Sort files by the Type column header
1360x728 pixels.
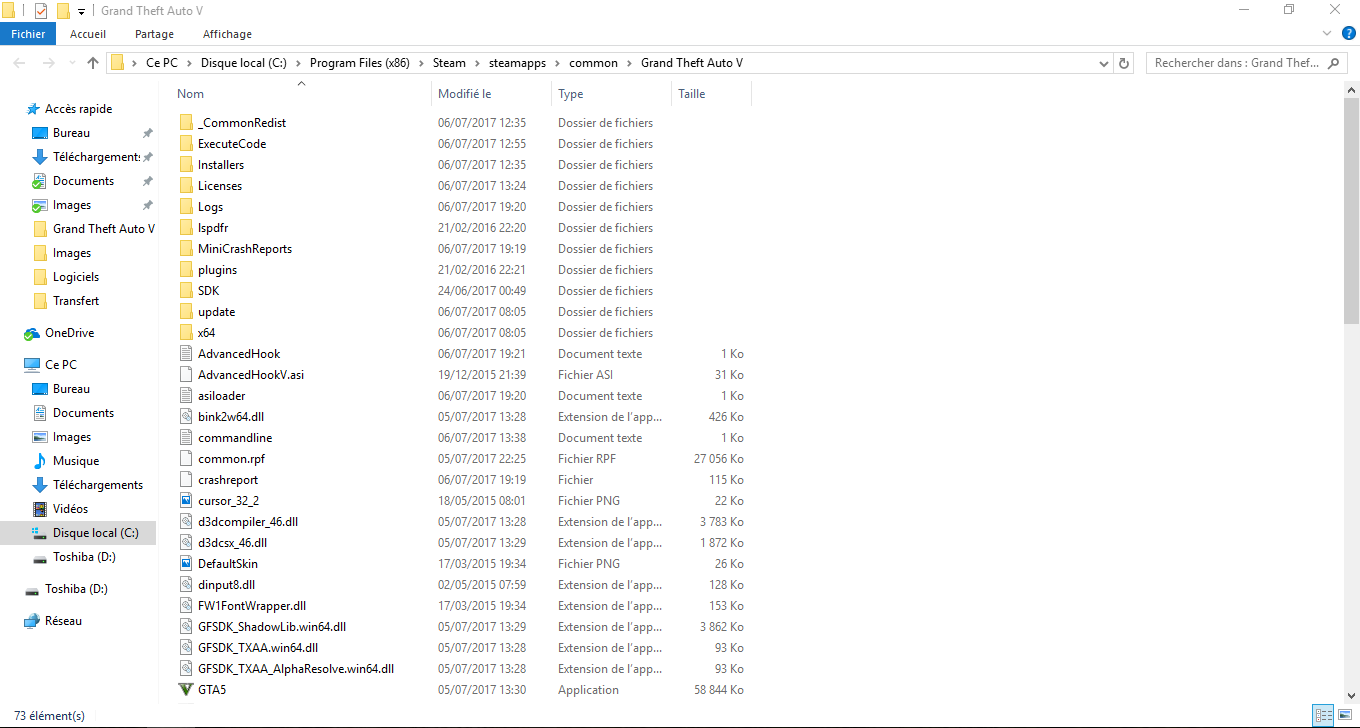(611, 94)
